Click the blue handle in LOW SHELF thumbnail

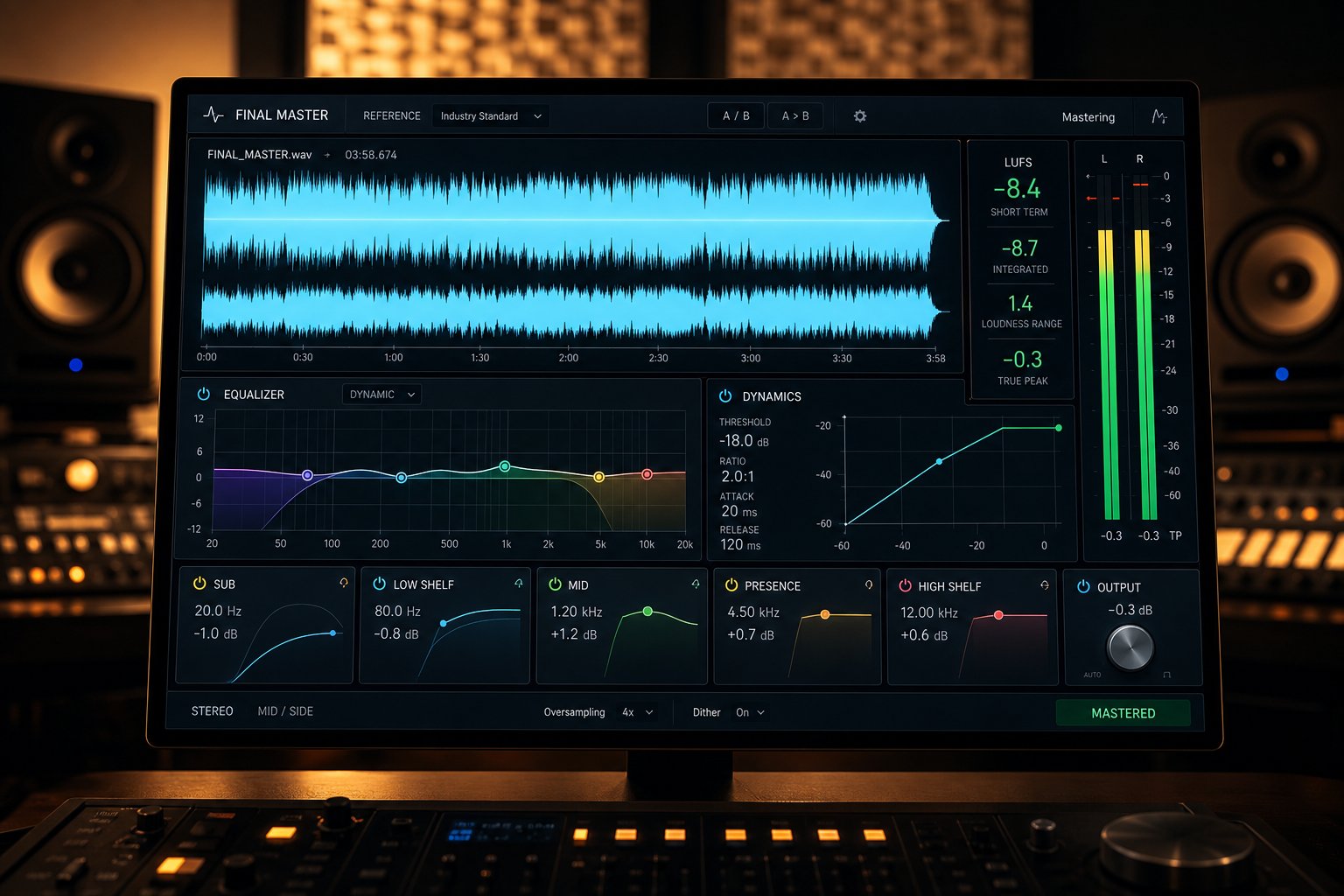pos(444,623)
